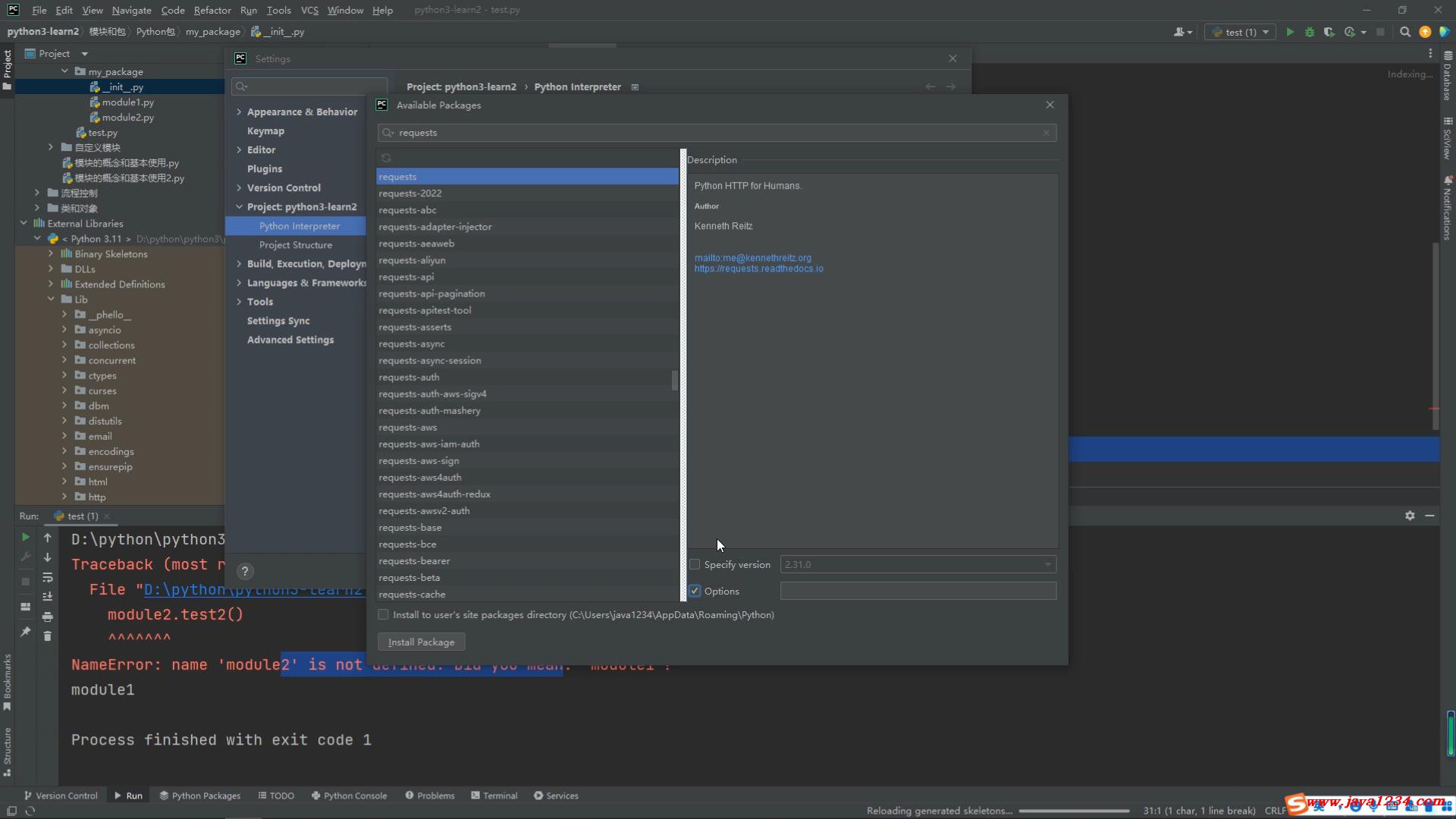The height and width of the screenshot is (819, 1456).
Task: Open the Refactor menu
Action: (x=212, y=10)
